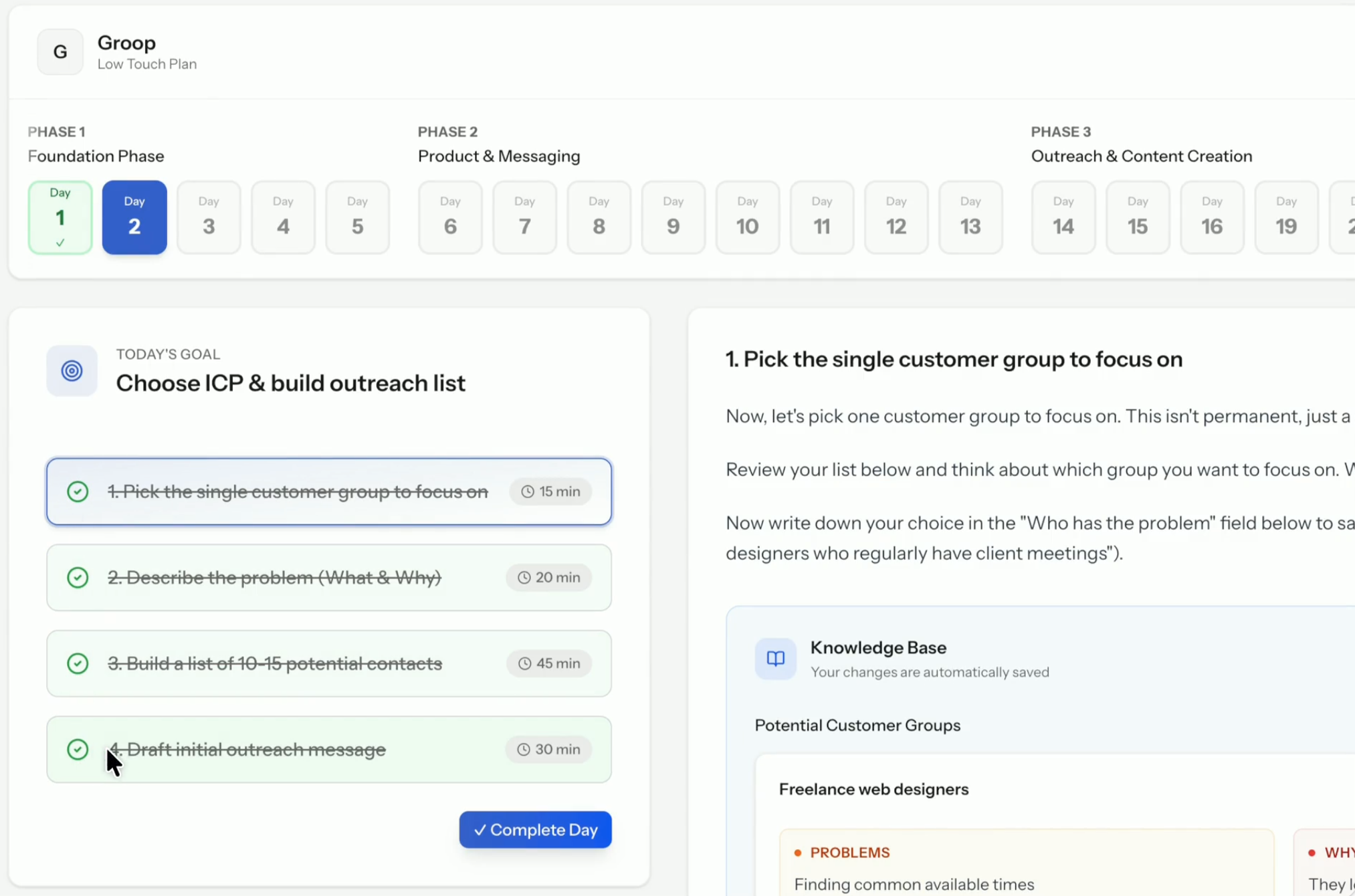Click the orange PROBLEMS section header
This screenshot has width=1355, height=896.
coord(849,853)
